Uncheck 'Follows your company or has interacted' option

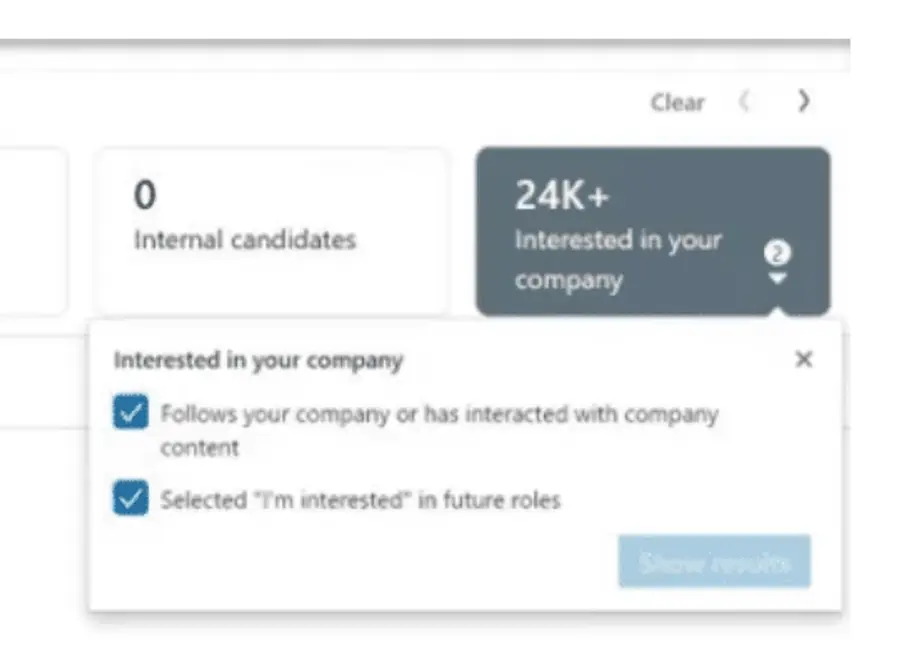[x=129, y=411]
